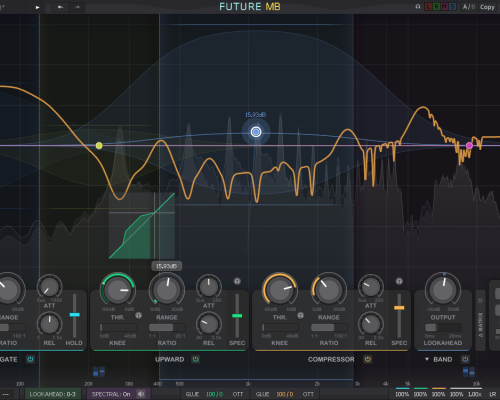The height and width of the screenshot is (400, 500).
Task: Click headphone listen icon beside Upward THR
Action: point(139,315)
